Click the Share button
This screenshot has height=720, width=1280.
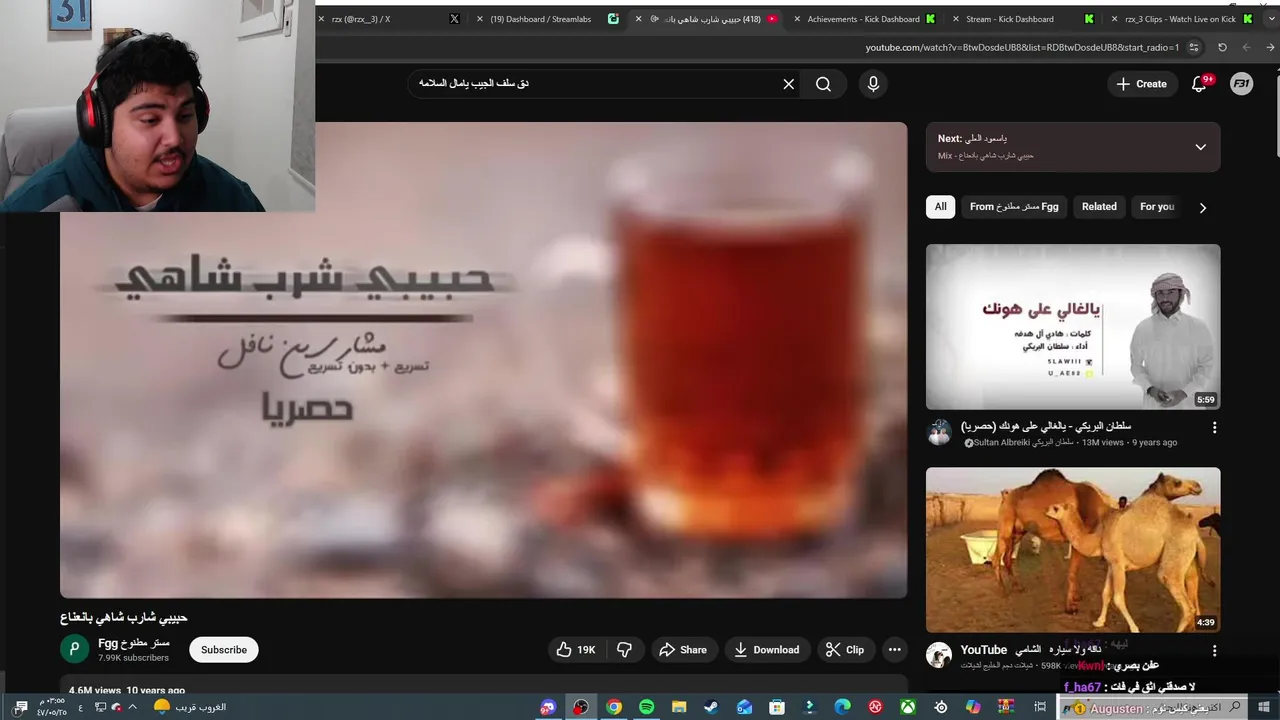[x=683, y=650]
